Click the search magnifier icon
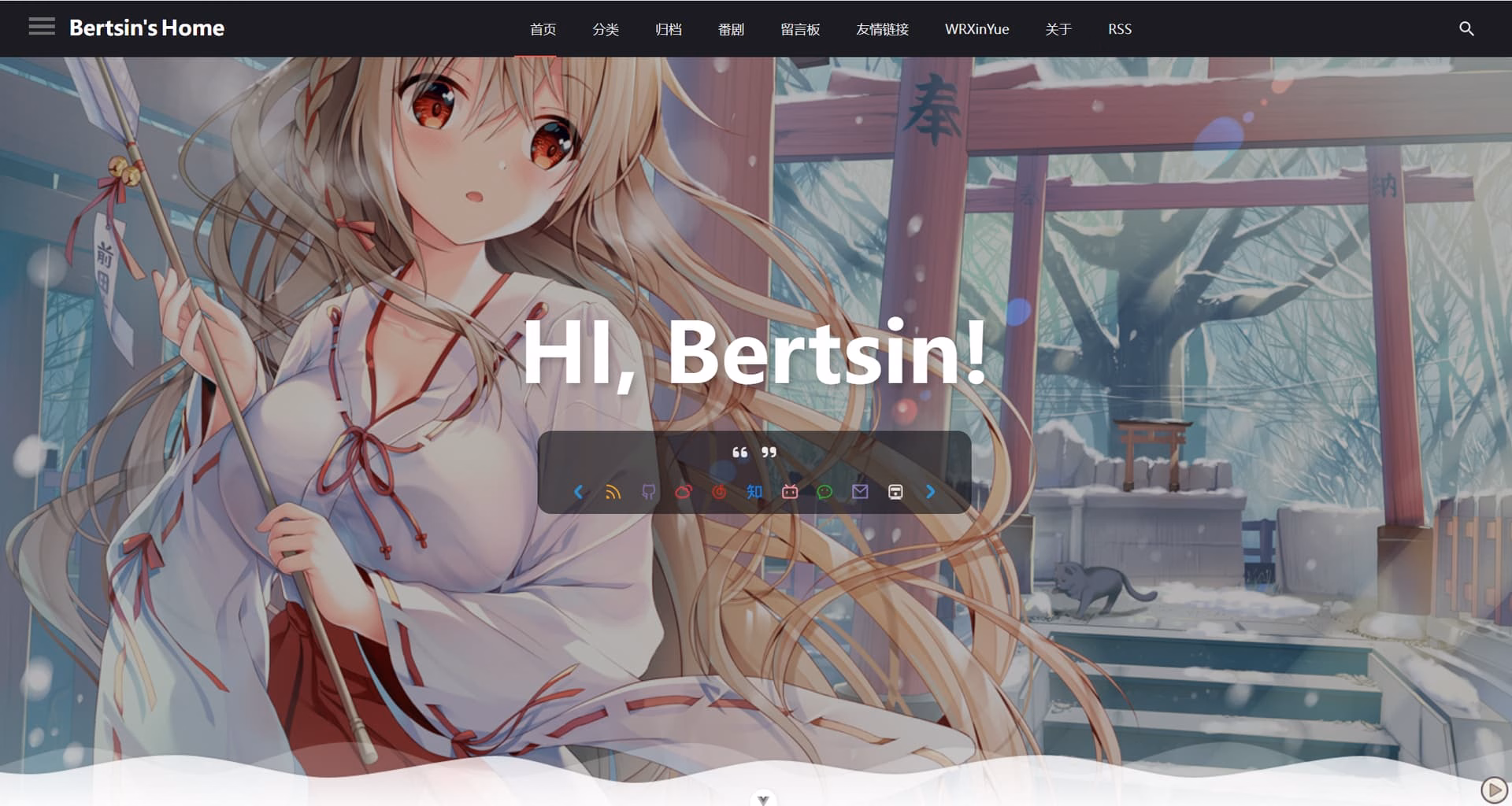1512x806 pixels. [x=1466, y=28]
